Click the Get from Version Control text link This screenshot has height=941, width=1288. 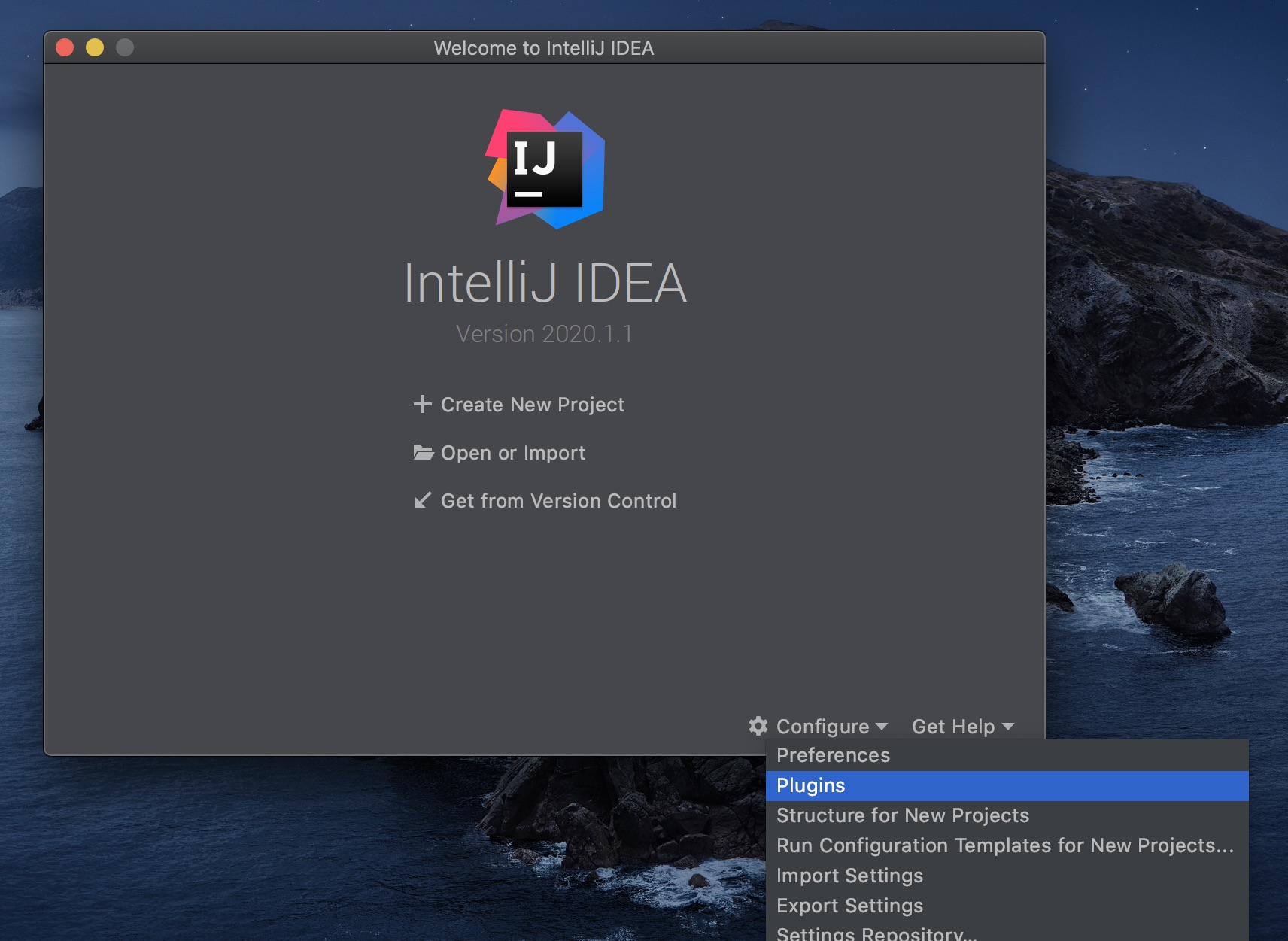click(x=558, y=501)
